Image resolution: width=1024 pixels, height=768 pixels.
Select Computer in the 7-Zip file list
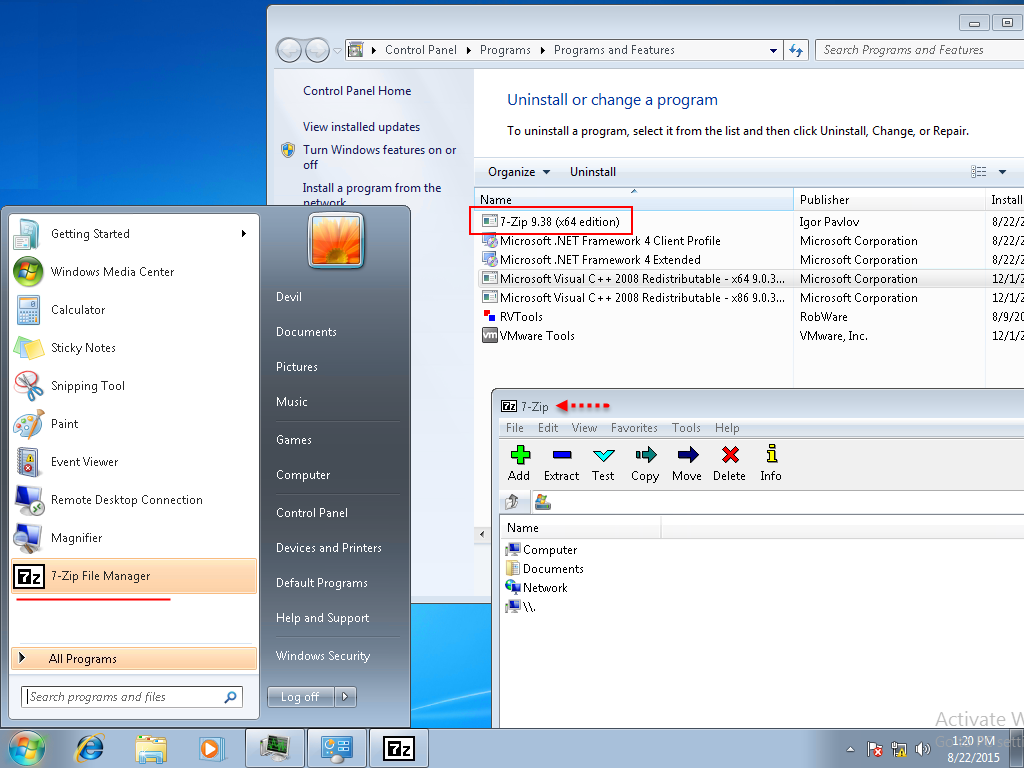[549, 549]
